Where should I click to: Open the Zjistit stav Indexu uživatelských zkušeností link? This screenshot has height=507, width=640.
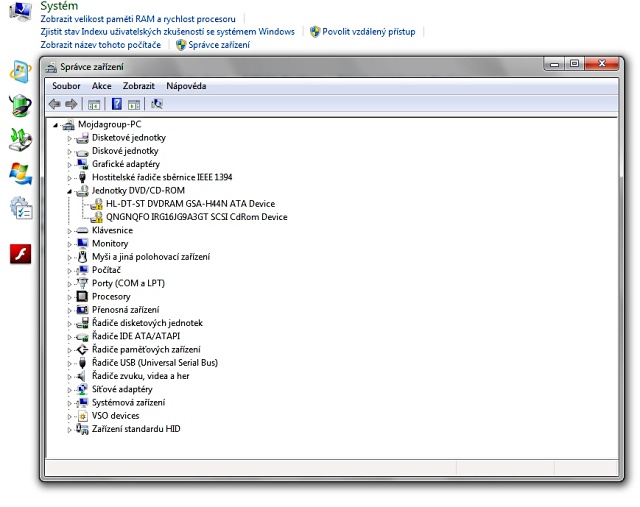point(167,32)
